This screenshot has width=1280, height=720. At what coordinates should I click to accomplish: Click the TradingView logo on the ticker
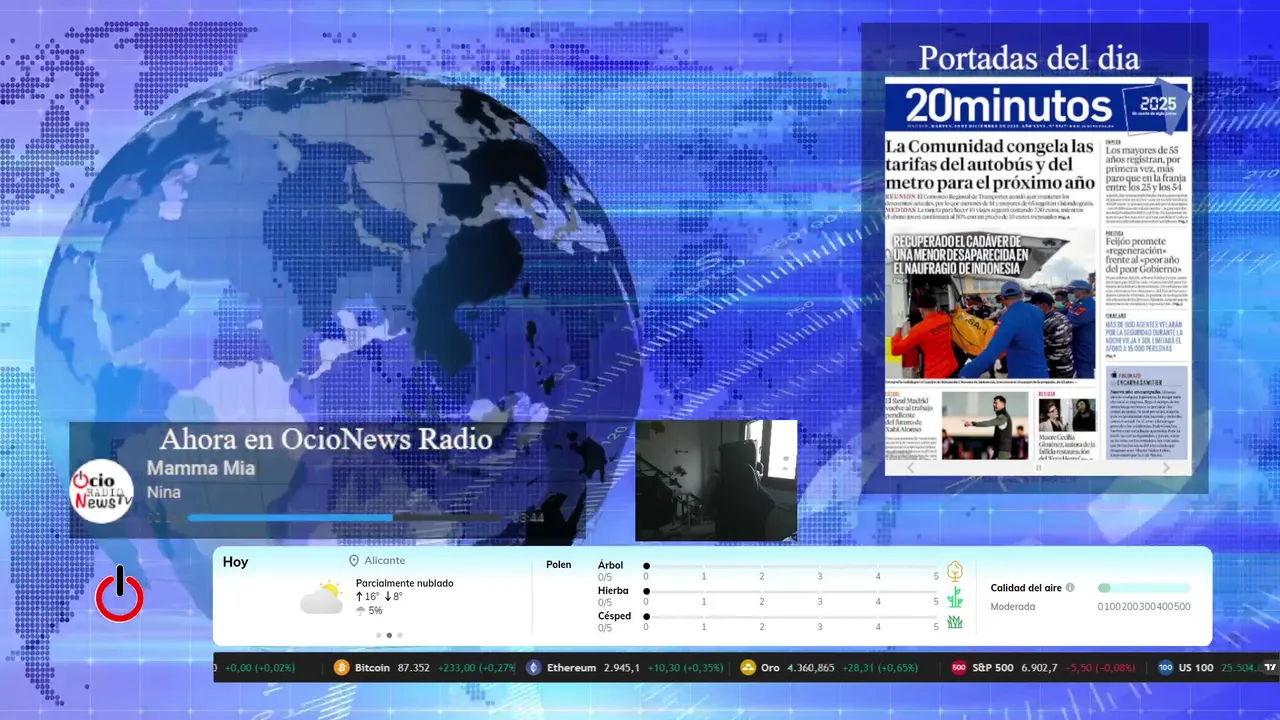(1270, 668)
